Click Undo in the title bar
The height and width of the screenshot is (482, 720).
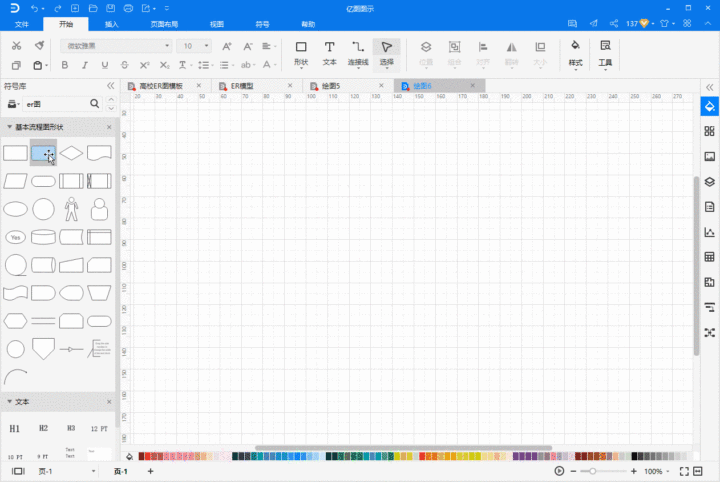pos(34,9)
